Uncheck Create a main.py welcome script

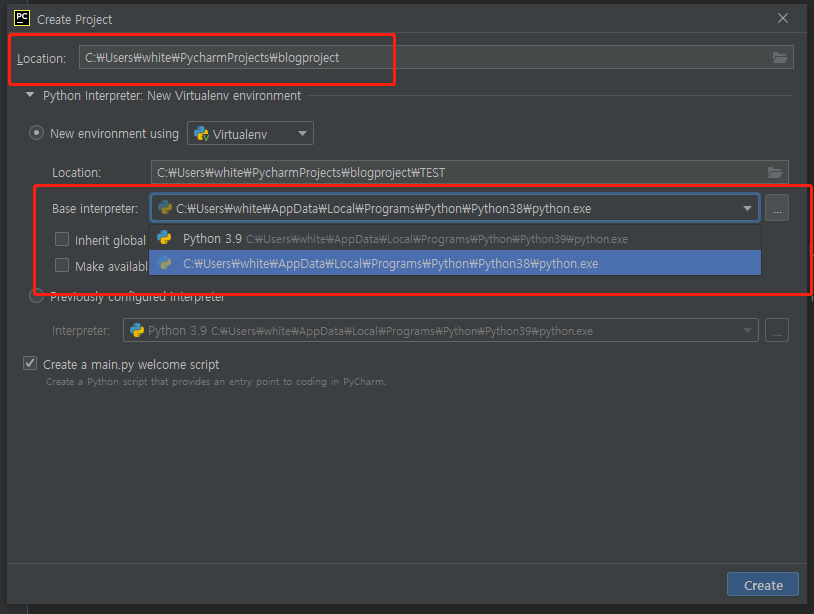pyautogui.click(x=30, y=363)
